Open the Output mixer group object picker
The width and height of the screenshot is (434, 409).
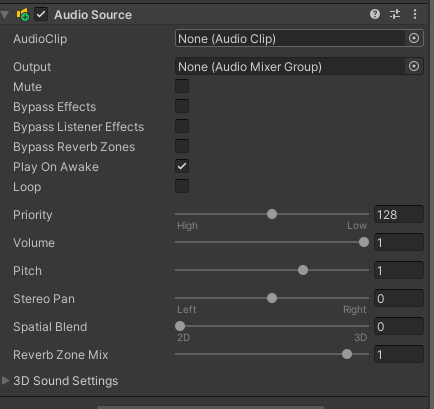point(414,66)
